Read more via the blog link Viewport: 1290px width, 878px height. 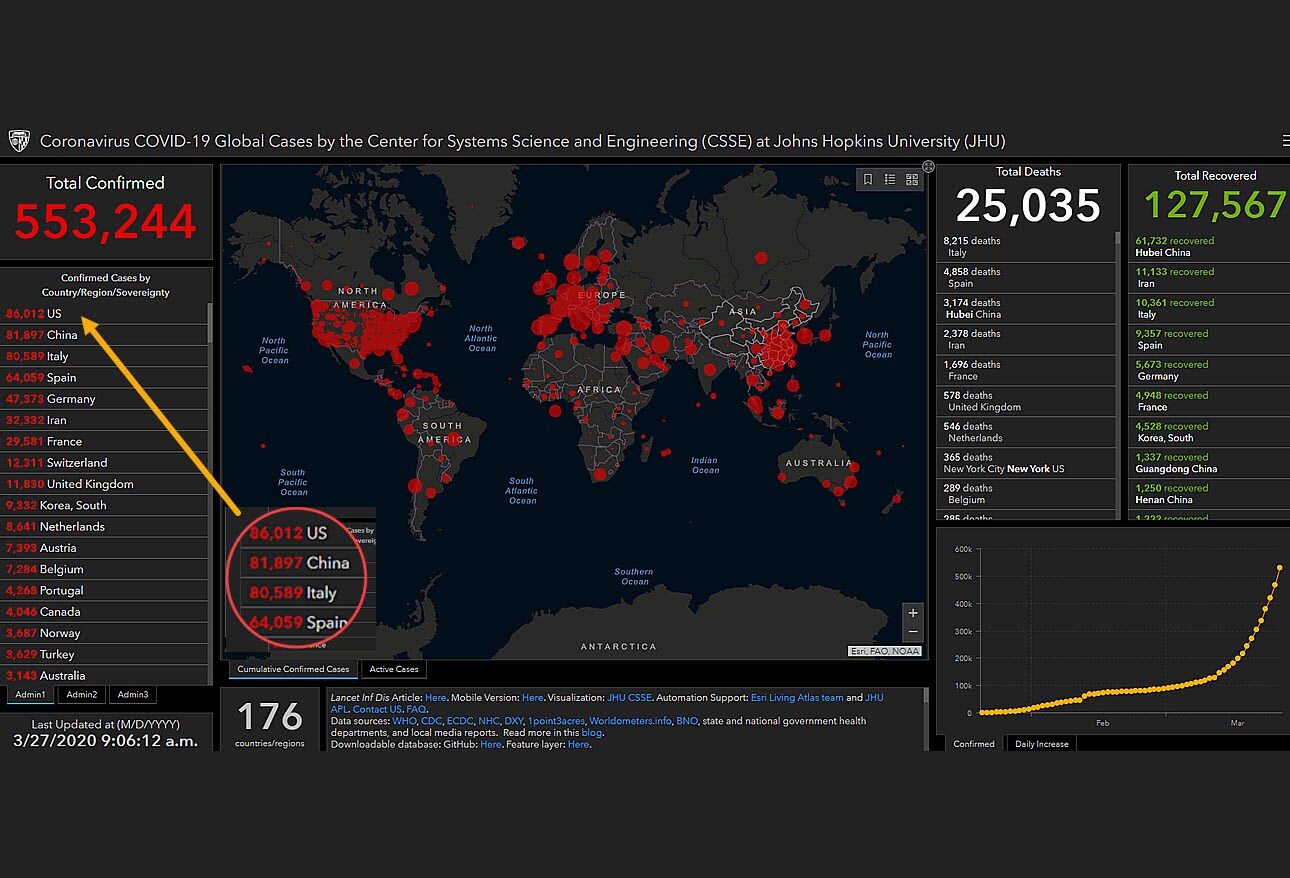pyautogui.click(x=592, y=733)
